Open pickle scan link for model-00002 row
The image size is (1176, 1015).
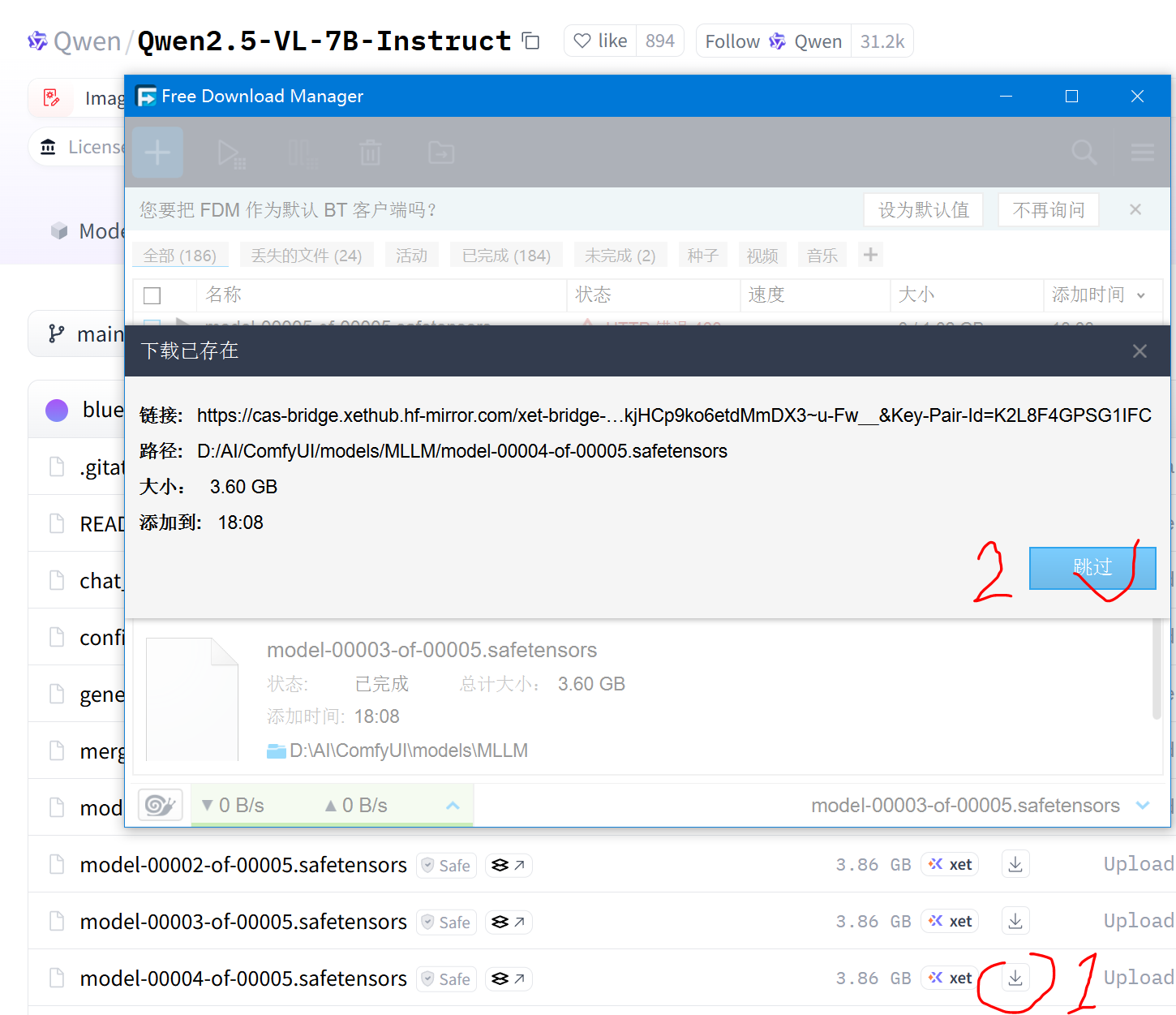pos(509,865)
